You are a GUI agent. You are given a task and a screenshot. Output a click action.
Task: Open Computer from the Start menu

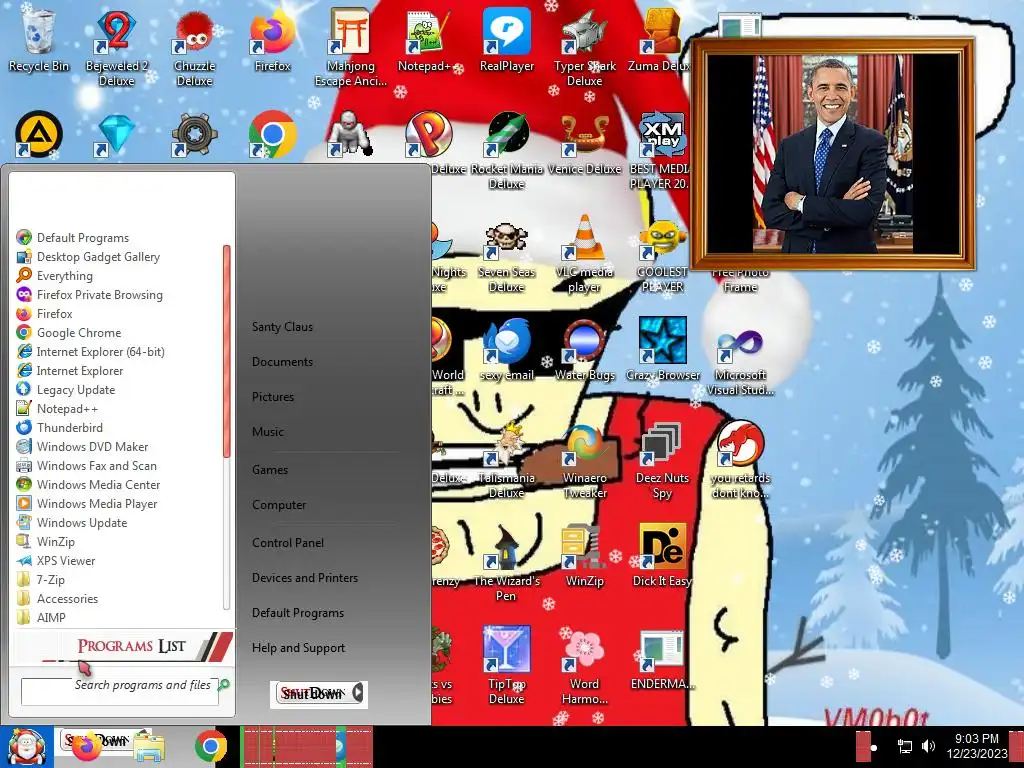tap(279, 505)
